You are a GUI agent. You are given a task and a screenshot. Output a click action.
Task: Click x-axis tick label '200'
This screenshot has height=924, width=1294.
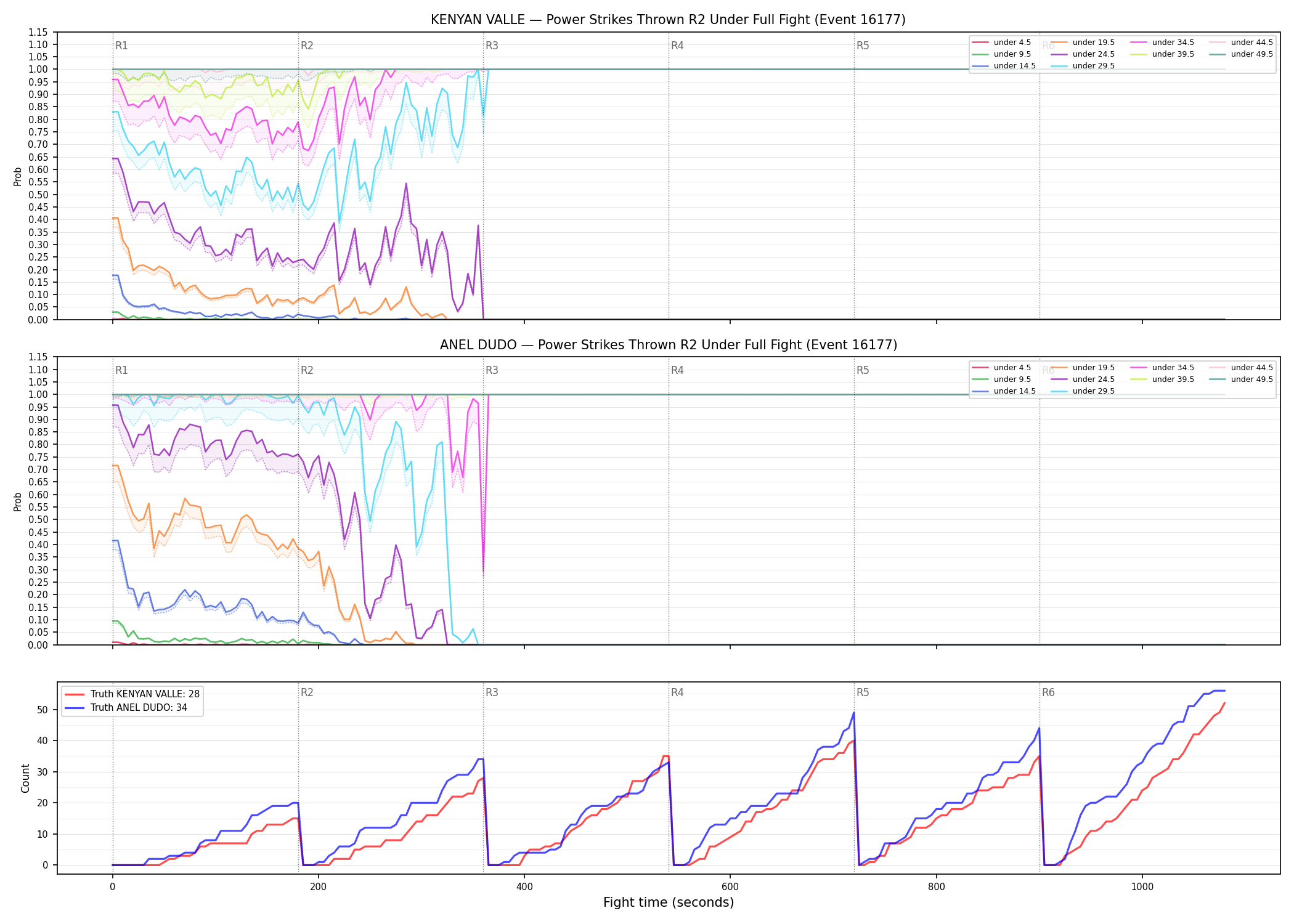(x=318, y=887)
